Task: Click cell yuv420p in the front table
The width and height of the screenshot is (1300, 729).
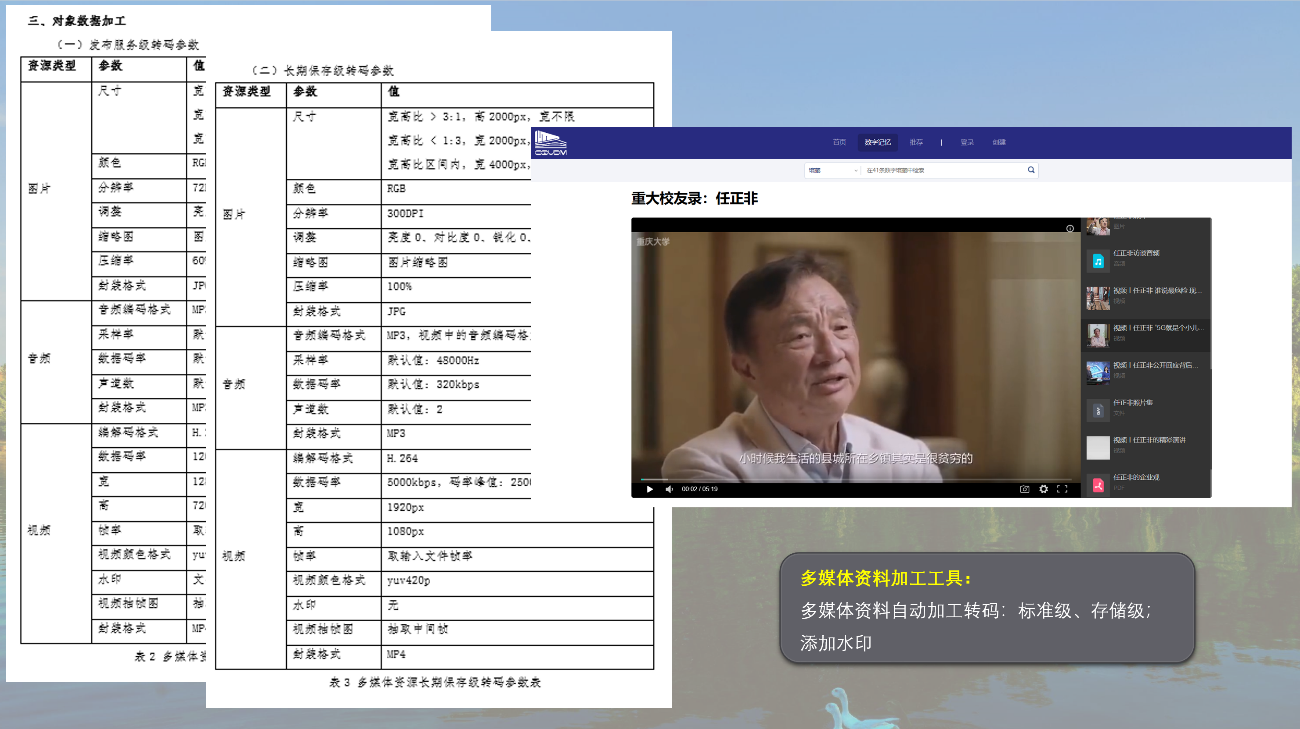Action: [x=408, y=580]
